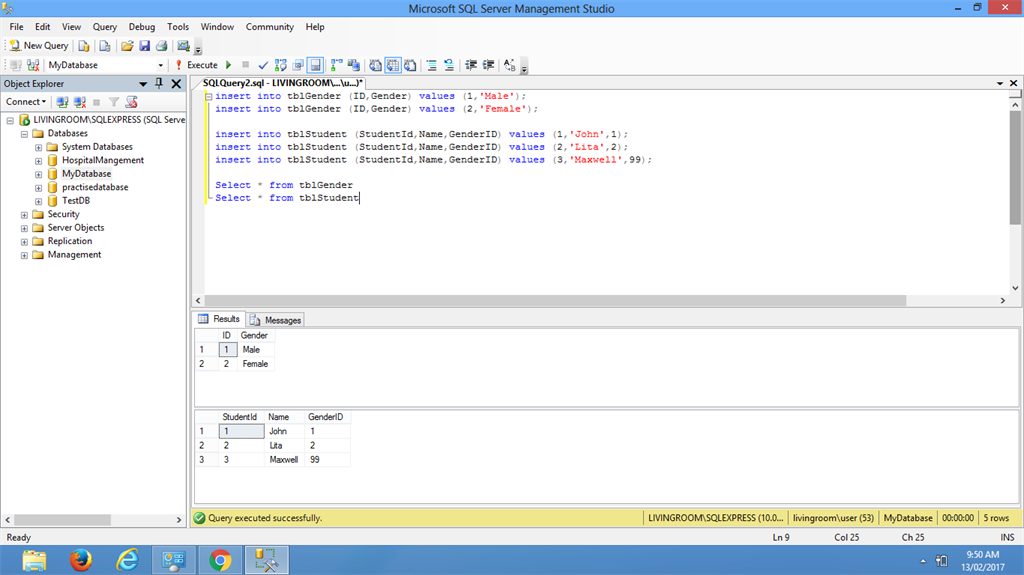Click the Parse blue checkmark icon
Image resolution: width=1024 pixels, height=575 pixels.
coord(263,65)
